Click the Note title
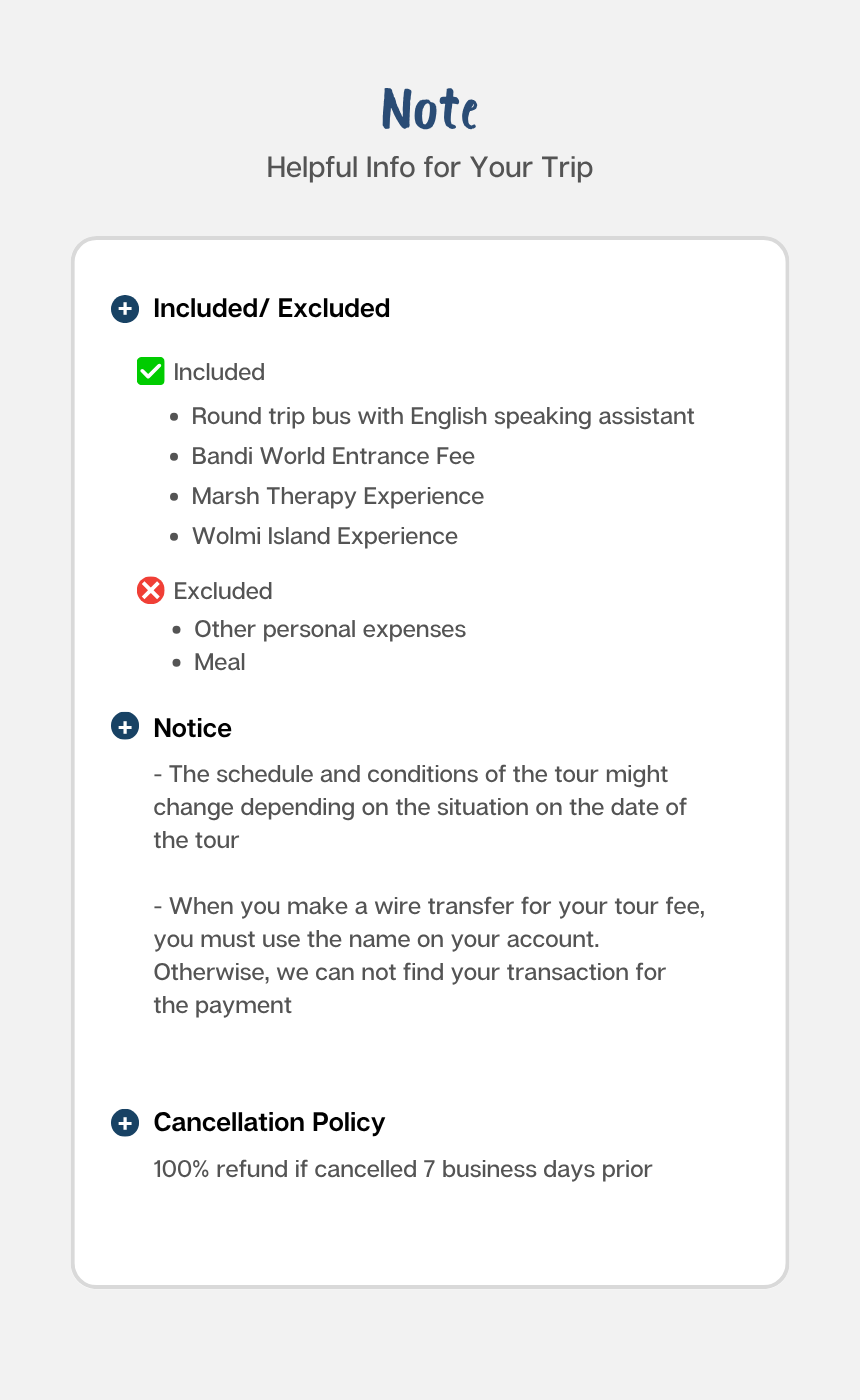The width and height of the screenshot is (860, 1400). pyautogui.click(x=430, y=109)
